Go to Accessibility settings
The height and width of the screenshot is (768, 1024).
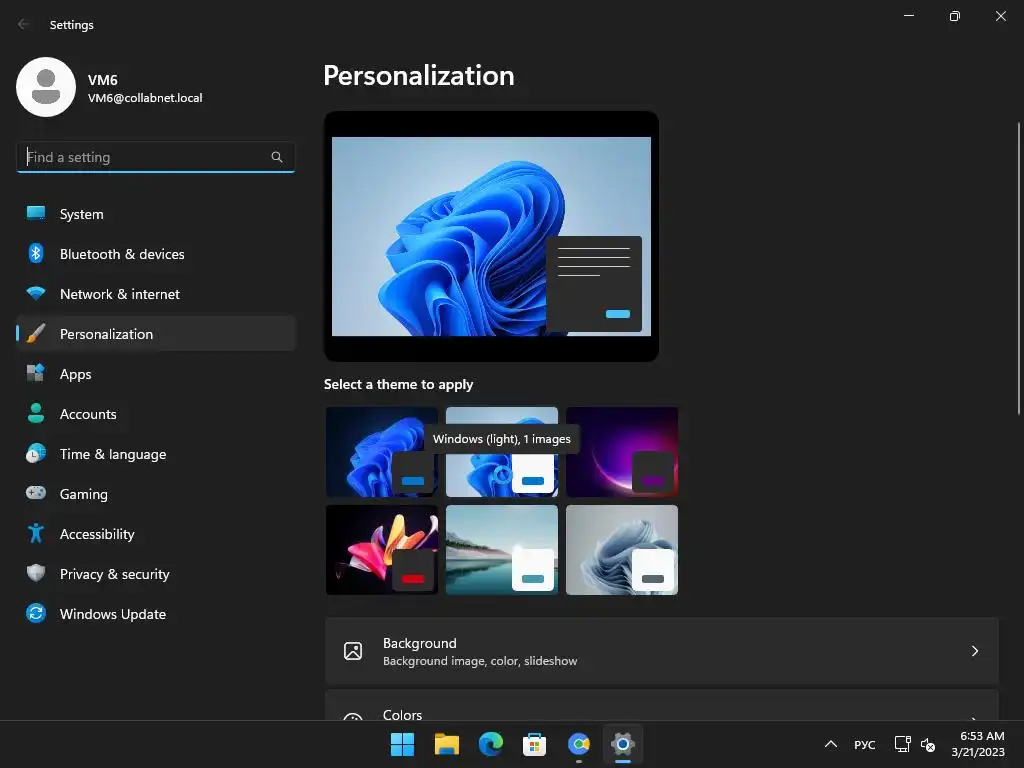[x=155, y=534]
